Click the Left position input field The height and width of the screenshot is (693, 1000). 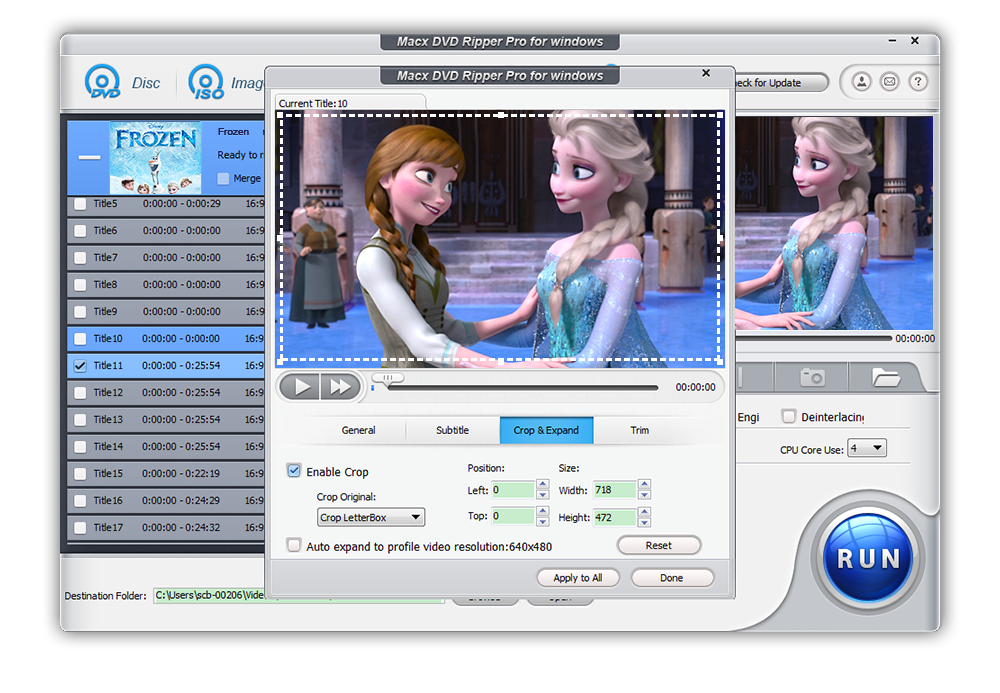click(513, 490)
